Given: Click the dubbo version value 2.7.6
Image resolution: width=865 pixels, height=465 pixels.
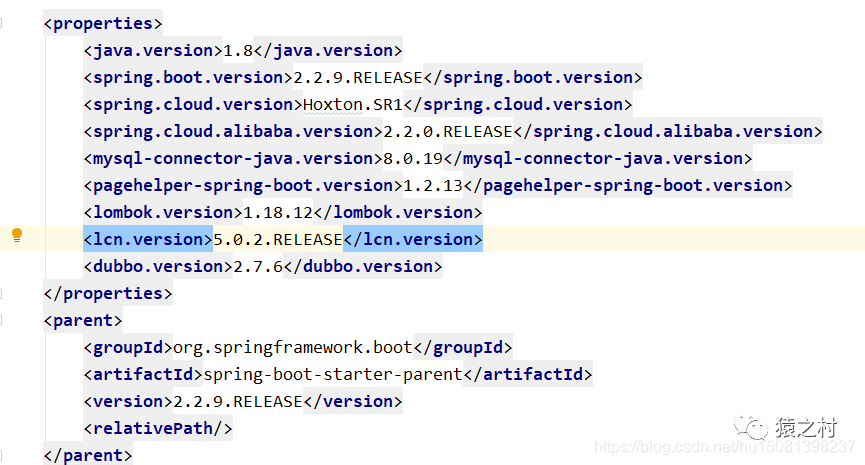Looking at the screenshot, I should point(258,266).
